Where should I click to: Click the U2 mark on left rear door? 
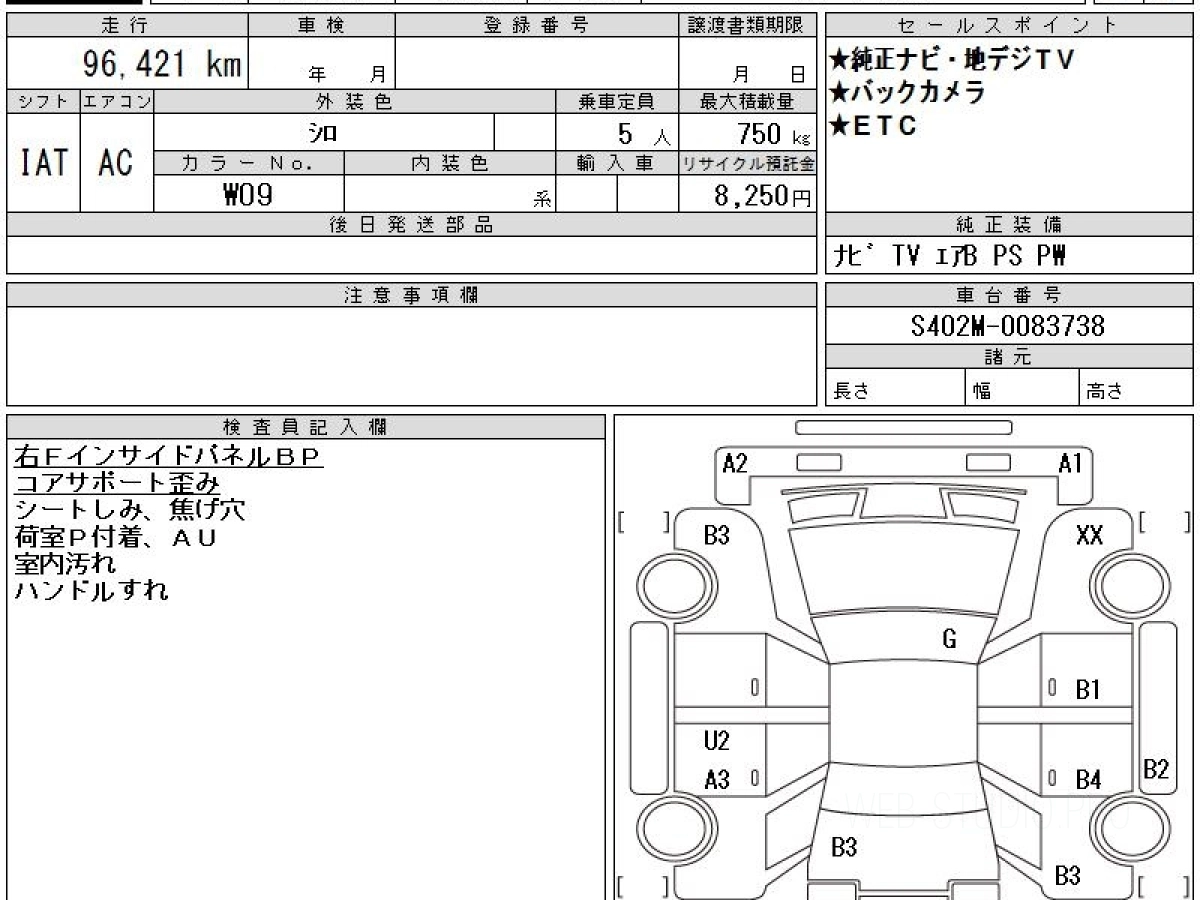coord(716,741)
